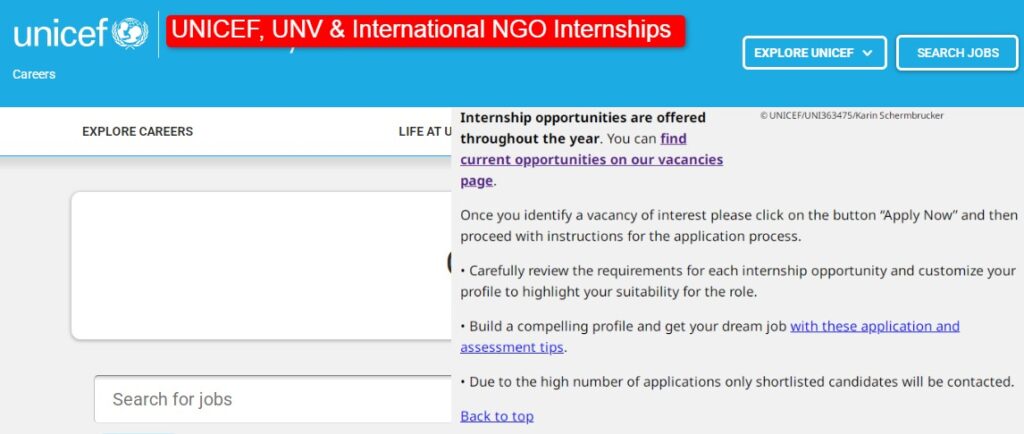Go to the Careers link under the logo
Viewport: 1024px width, 434px height.
click(34, 74)
